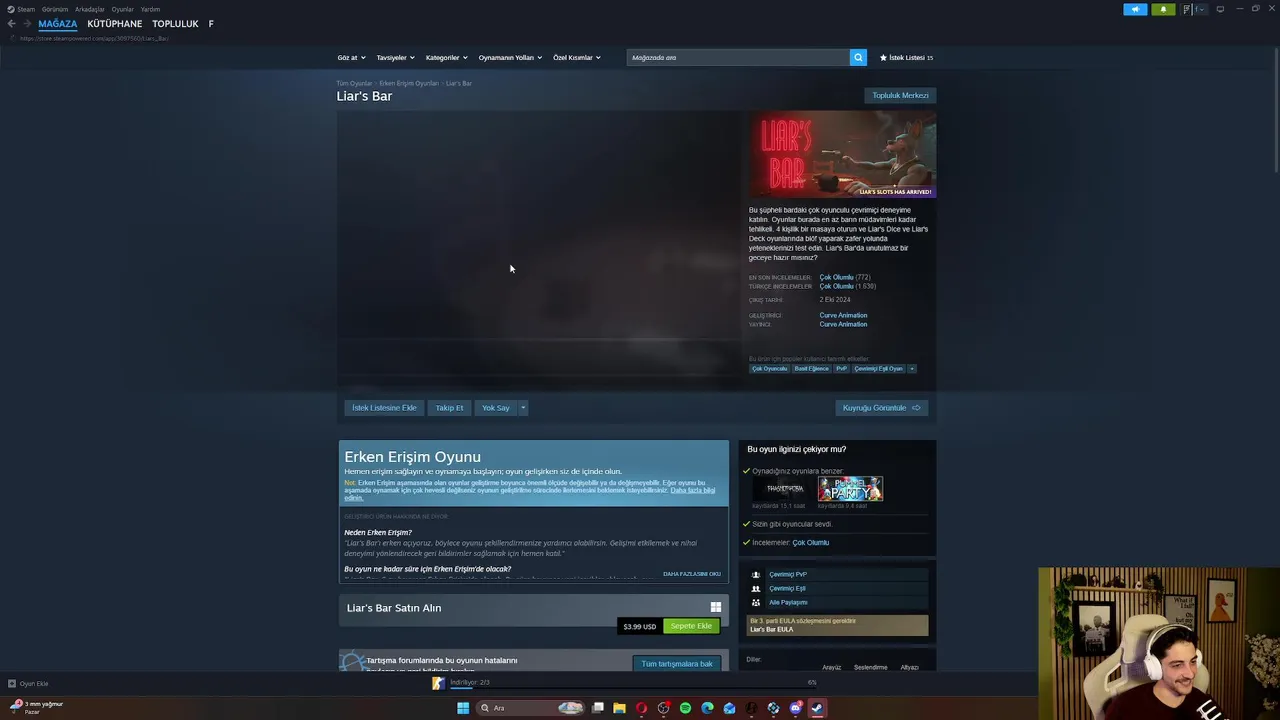Screen dimensions: 1280x720
Task: Open Task View on the taskbar
Action: (598, 708)
